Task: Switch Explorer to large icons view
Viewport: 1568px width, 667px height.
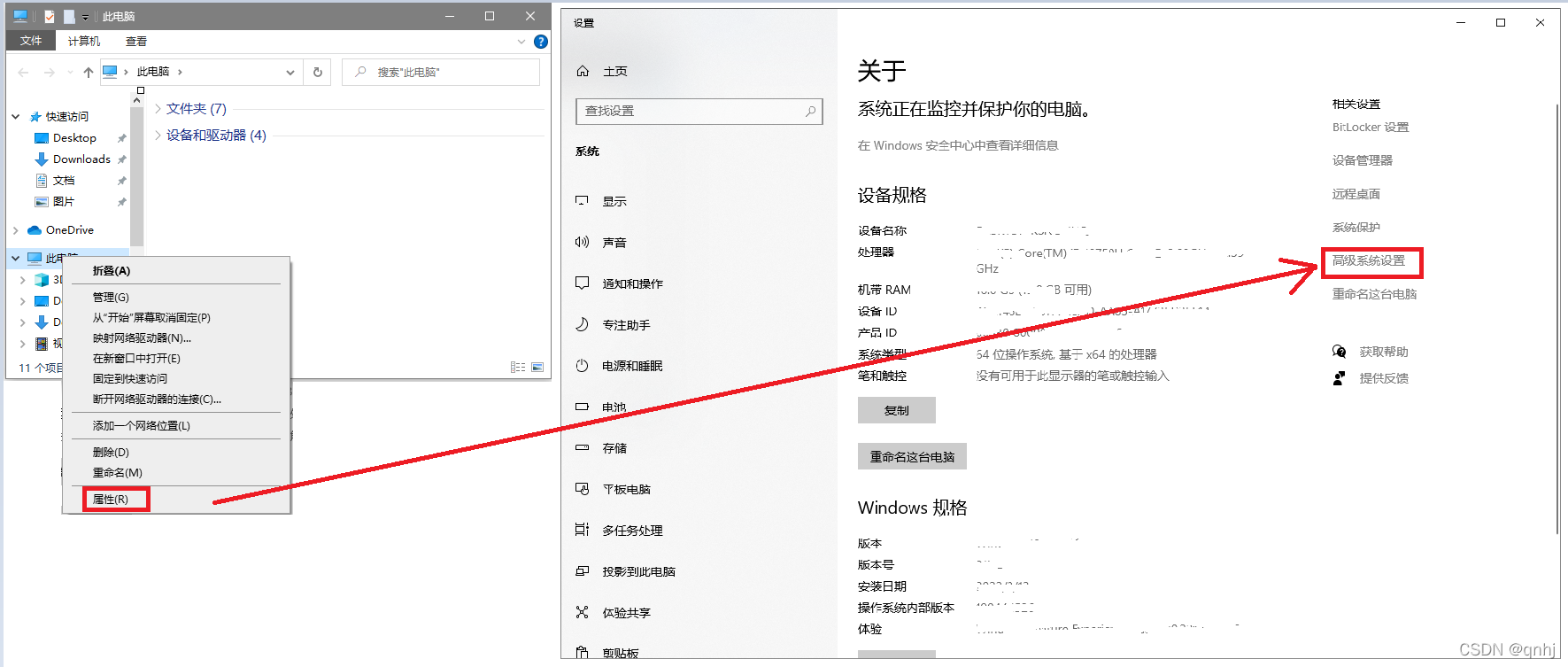Action: point(537,367)
